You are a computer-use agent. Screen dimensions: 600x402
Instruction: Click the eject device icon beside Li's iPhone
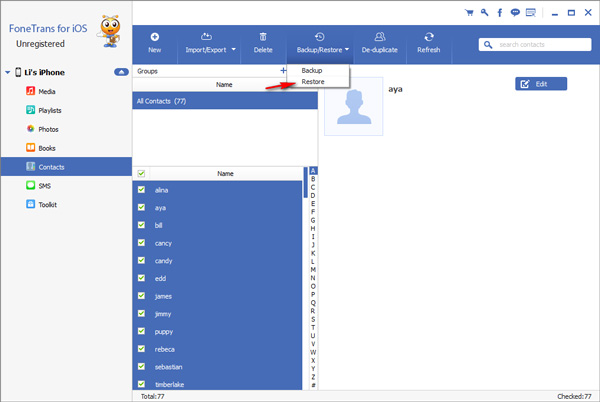pyautogui.click(x=121, y=72)
